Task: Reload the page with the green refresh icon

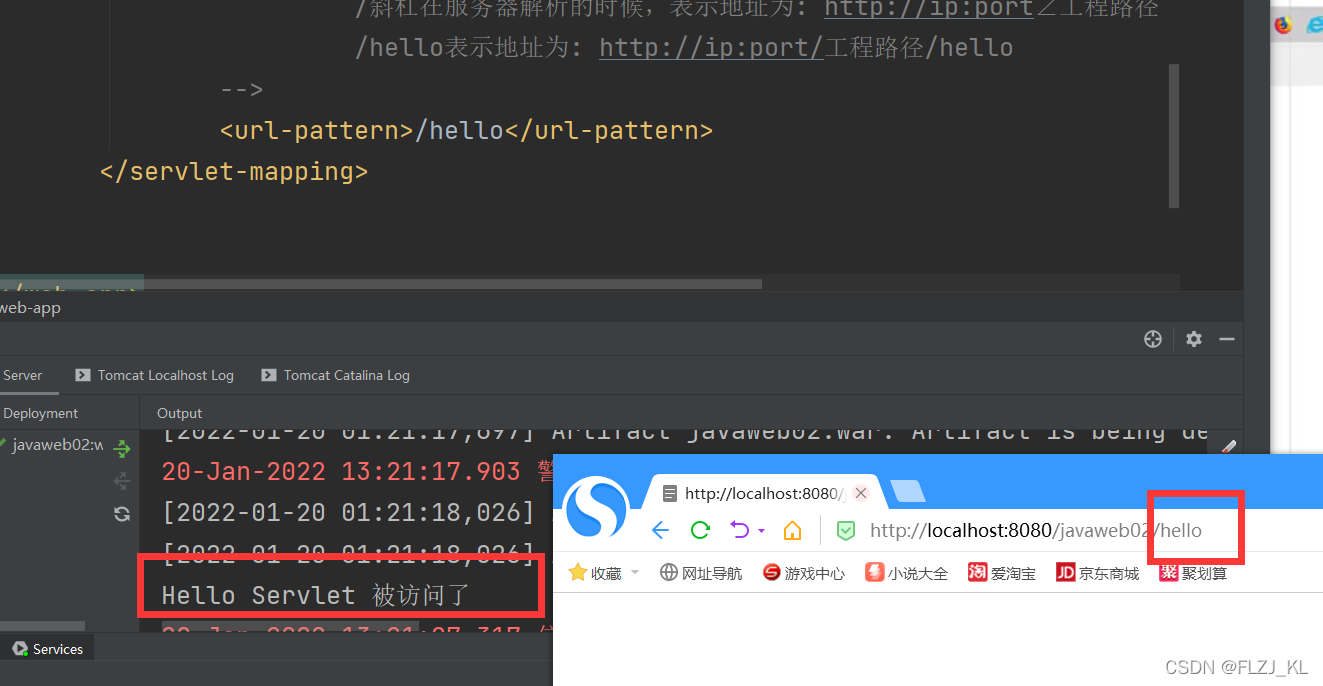Action: point(700,530)
